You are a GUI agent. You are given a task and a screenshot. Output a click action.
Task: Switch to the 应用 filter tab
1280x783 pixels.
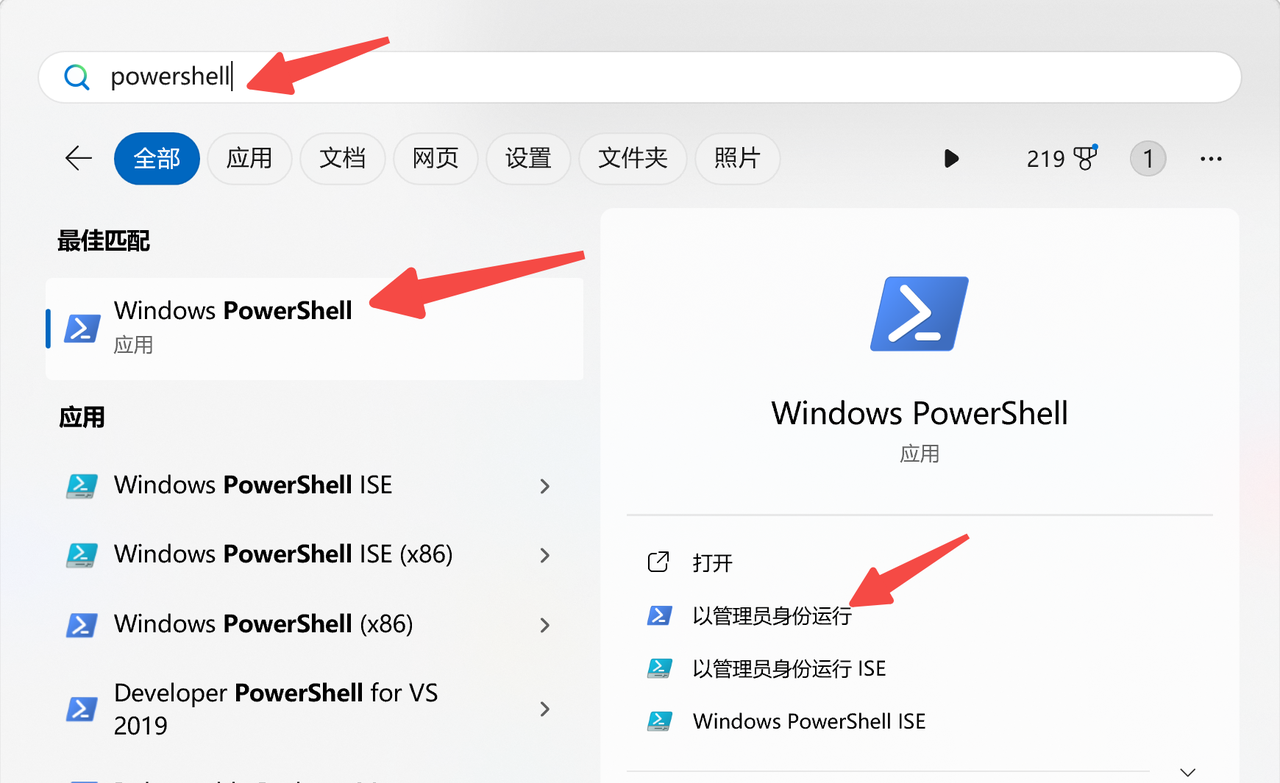pos(249,158)
